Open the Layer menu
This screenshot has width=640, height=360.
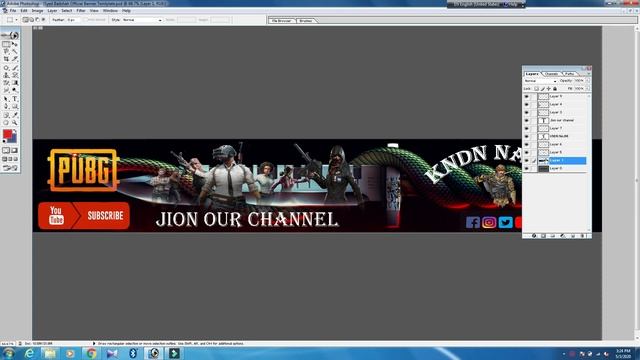tap(52, 11)
